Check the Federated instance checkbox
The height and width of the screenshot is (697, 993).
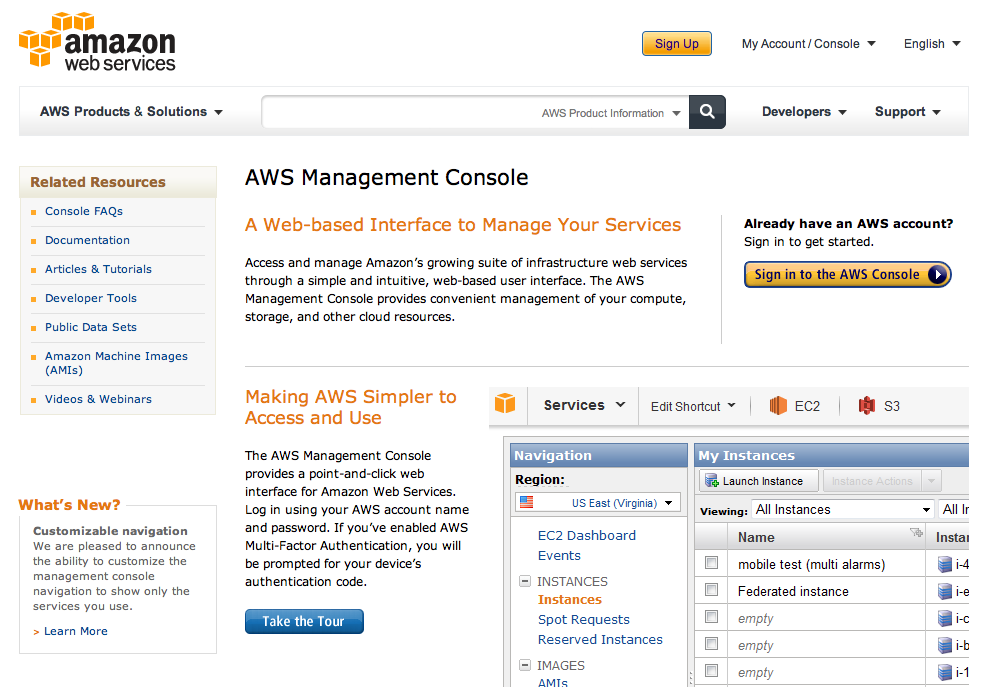pyautogui.click(x=712, y=590)
